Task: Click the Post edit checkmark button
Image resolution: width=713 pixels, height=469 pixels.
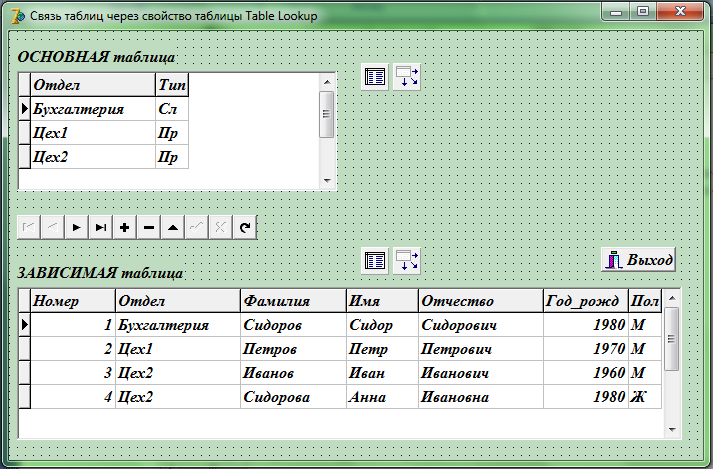Action: point(197,227)
